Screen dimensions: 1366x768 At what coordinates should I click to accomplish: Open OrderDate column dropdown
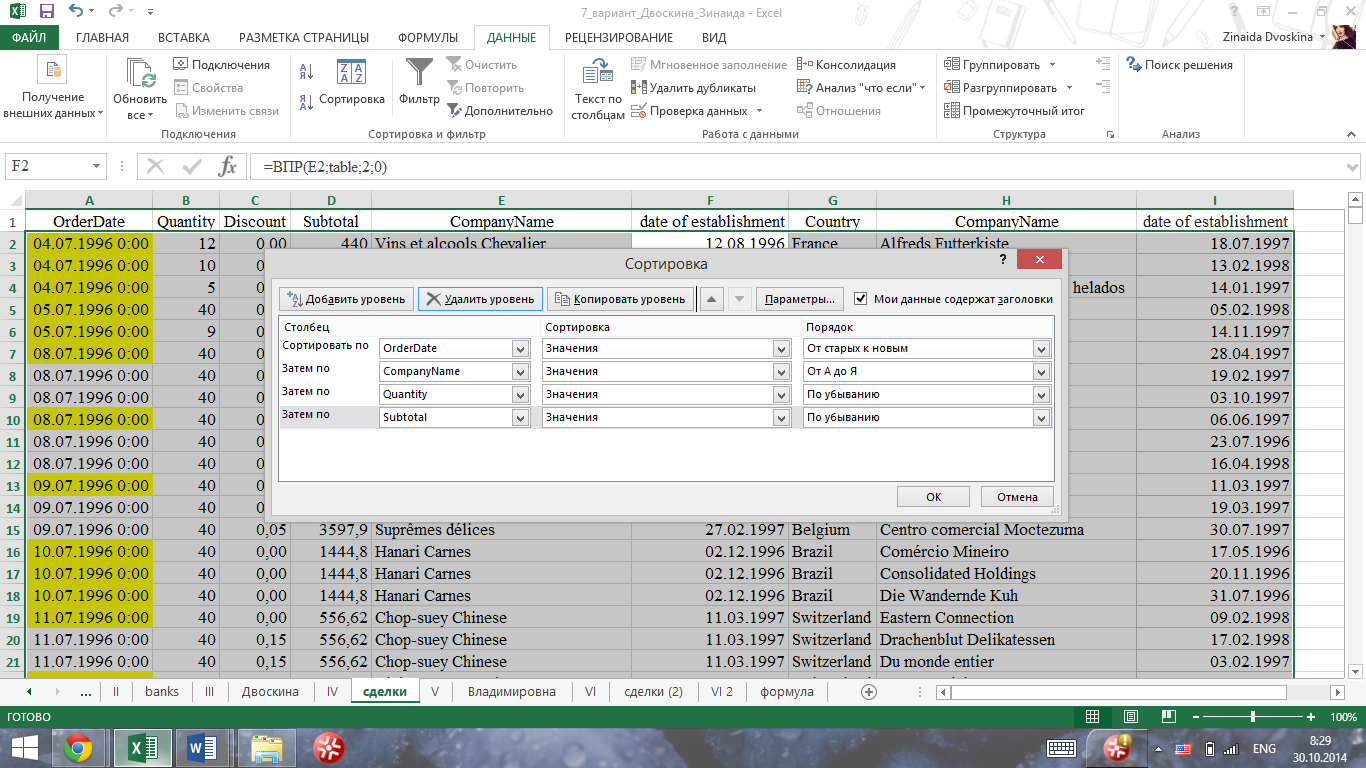520,349
